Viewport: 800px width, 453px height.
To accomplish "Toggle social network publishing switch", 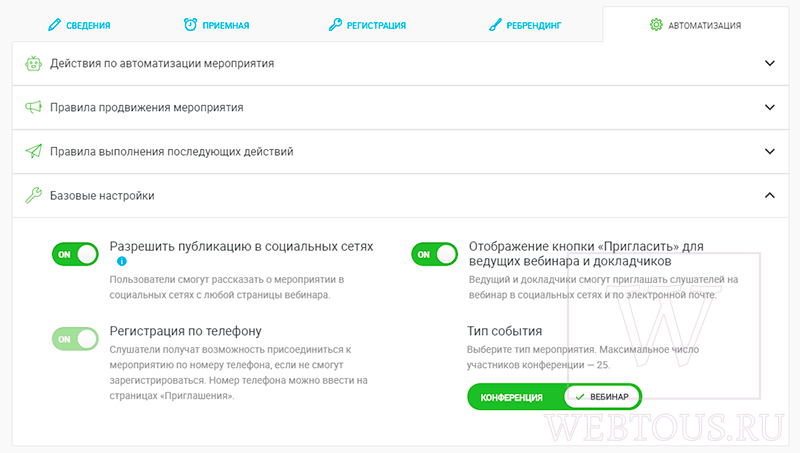I will click(x=75, y=254).
